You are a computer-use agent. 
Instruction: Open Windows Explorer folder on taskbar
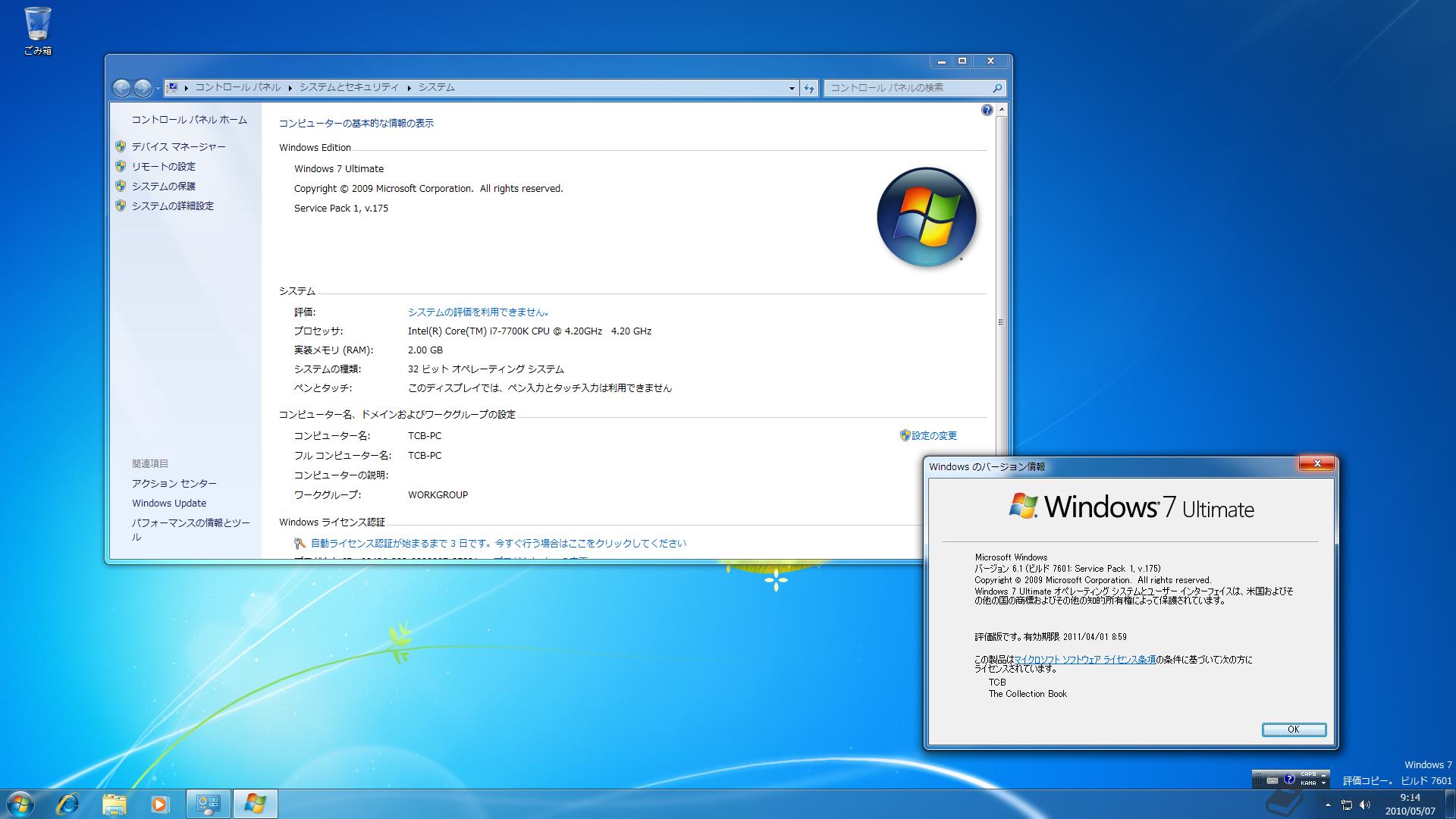coord(114,804)
